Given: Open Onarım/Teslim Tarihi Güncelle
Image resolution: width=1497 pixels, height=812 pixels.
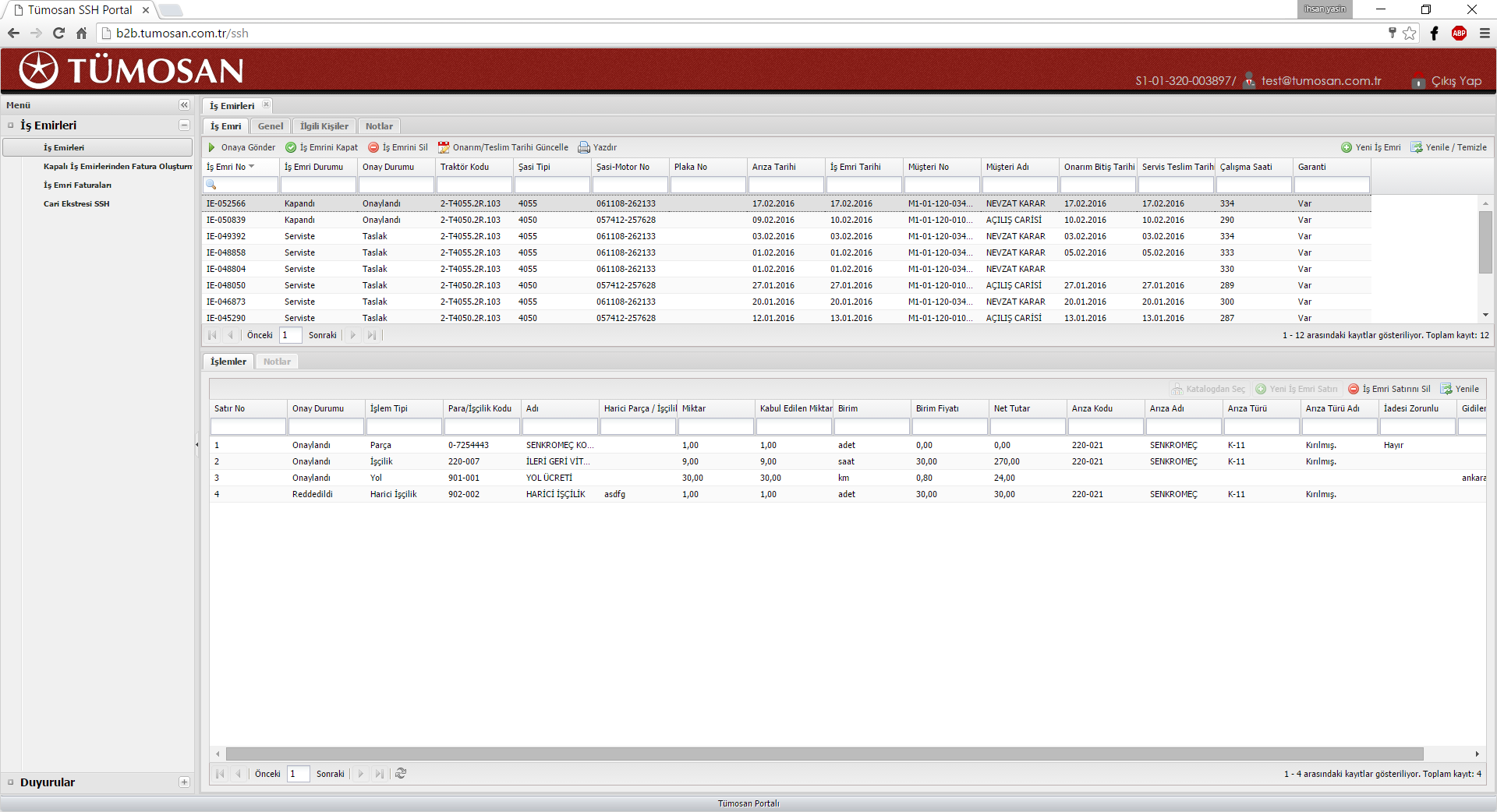Looking at the screenshot, I should [503, 147].
